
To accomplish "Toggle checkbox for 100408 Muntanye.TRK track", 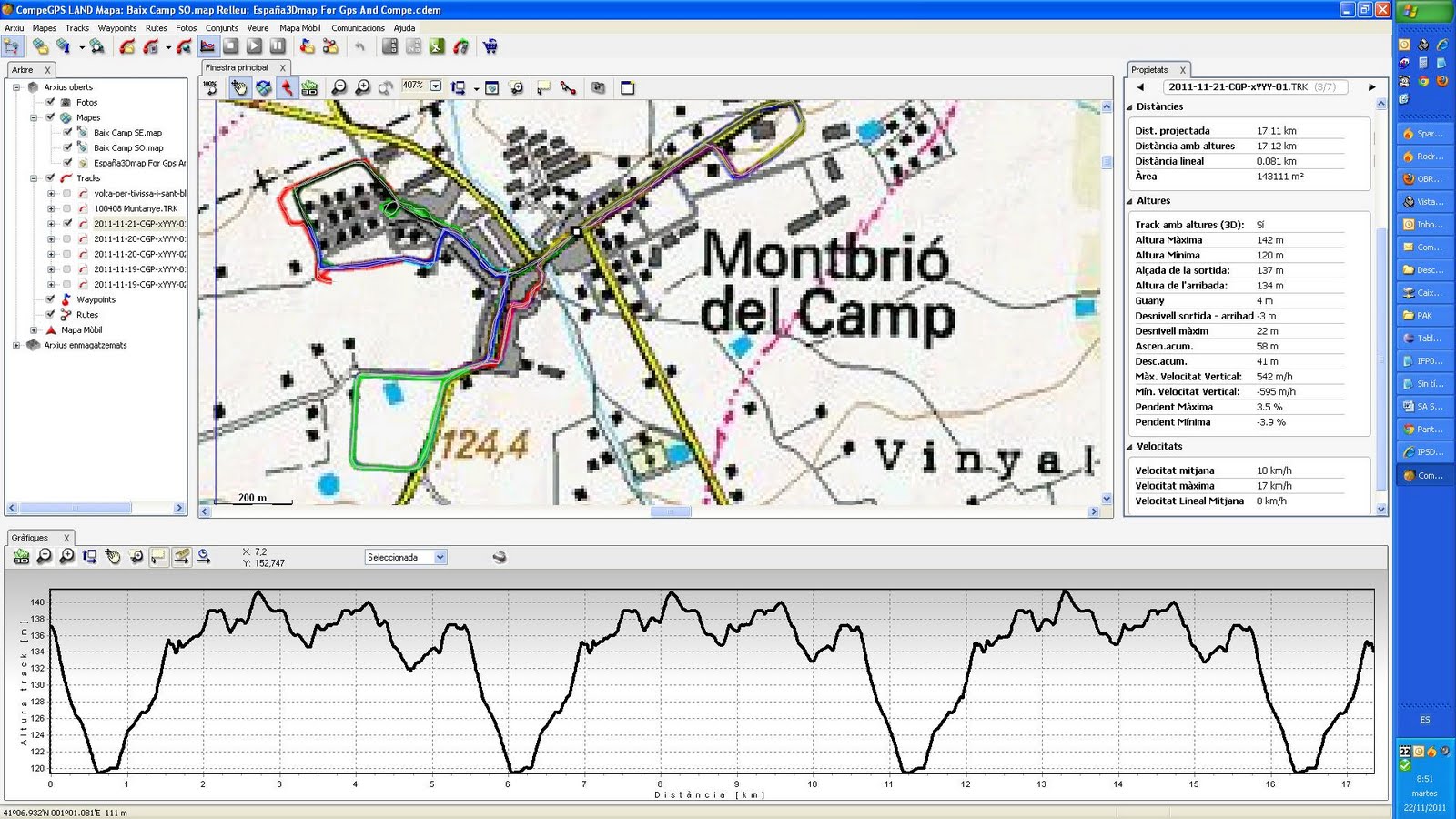I will [x=67, y=208].
